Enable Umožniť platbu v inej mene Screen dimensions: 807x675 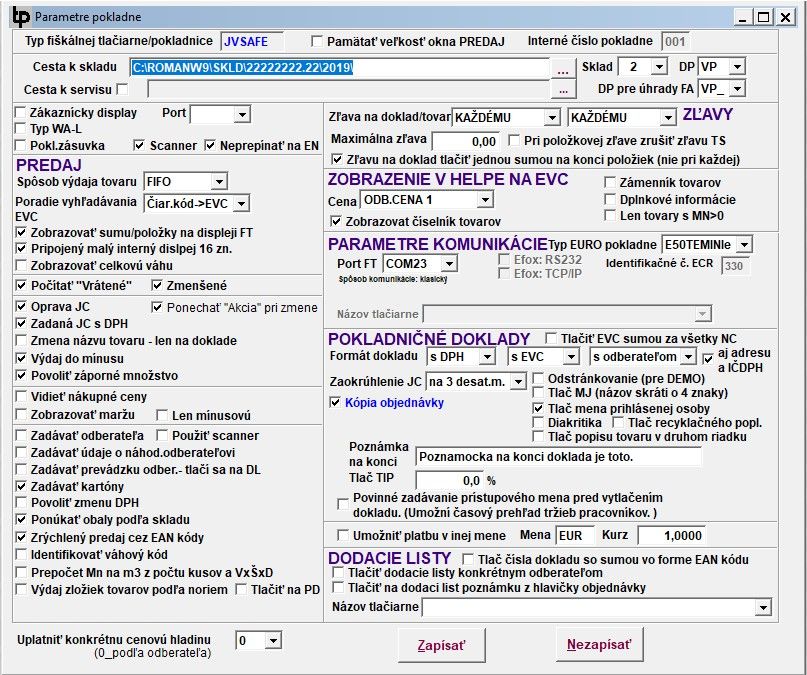pos(343,535)
